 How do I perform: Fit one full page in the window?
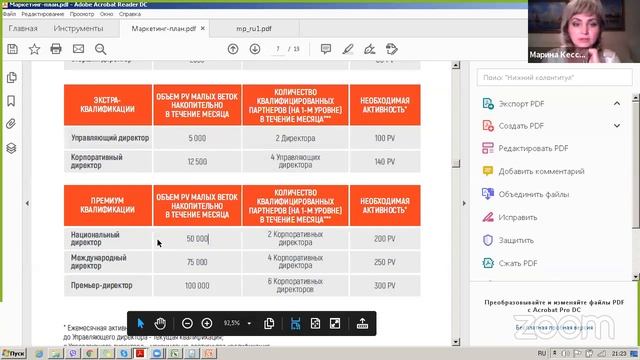click(x=315, y=324)
